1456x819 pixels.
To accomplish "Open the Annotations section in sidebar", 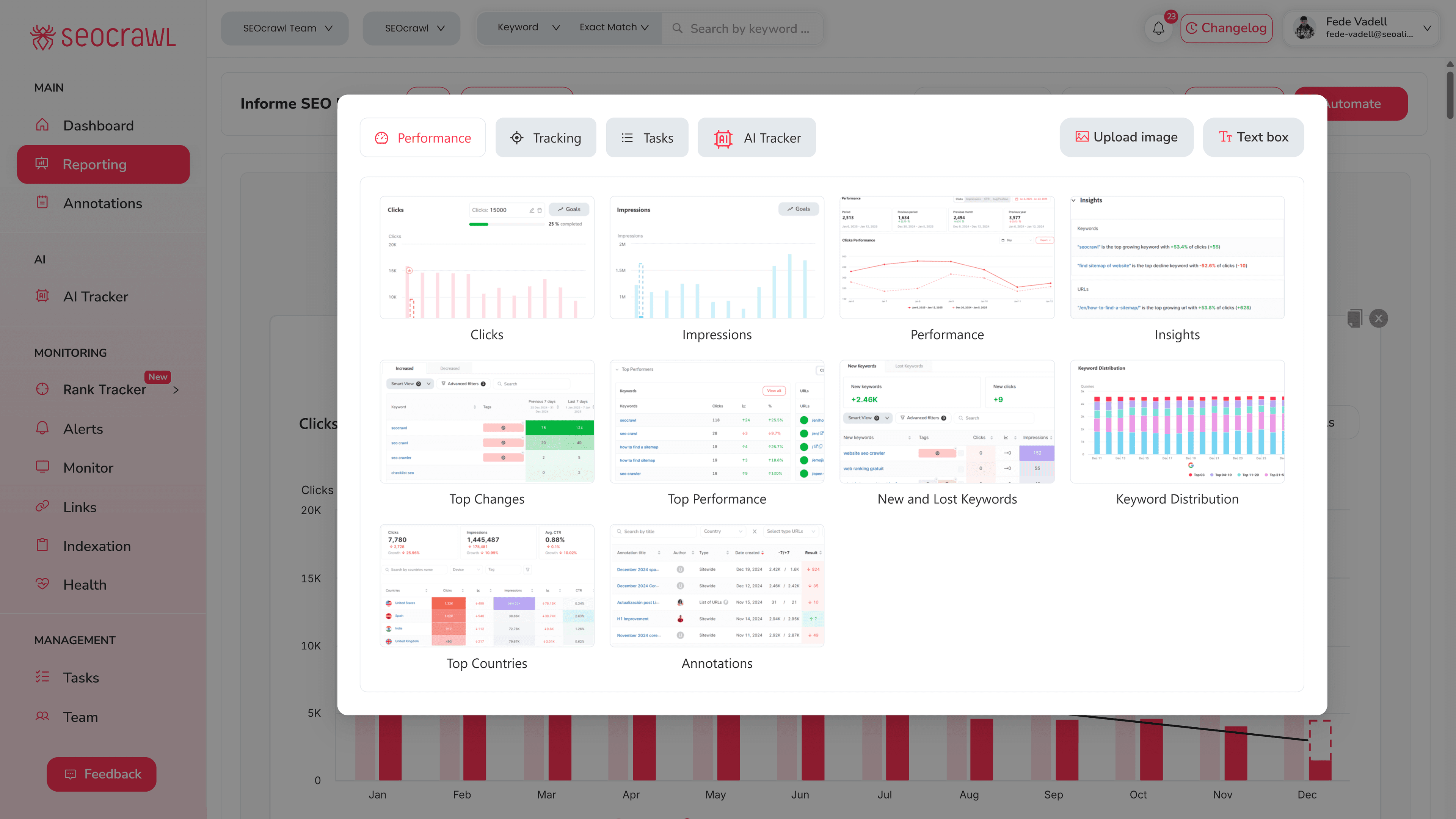I will 103,203.
